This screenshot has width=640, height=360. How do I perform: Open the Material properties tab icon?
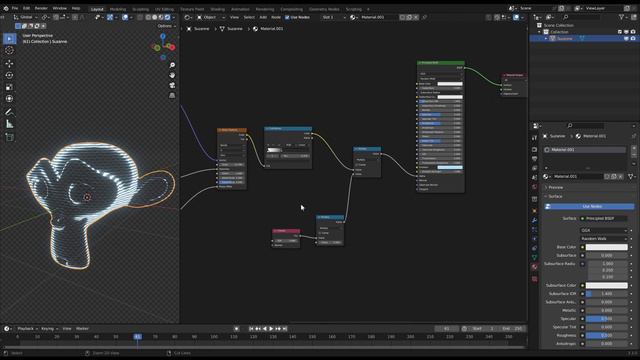[534, 267]
